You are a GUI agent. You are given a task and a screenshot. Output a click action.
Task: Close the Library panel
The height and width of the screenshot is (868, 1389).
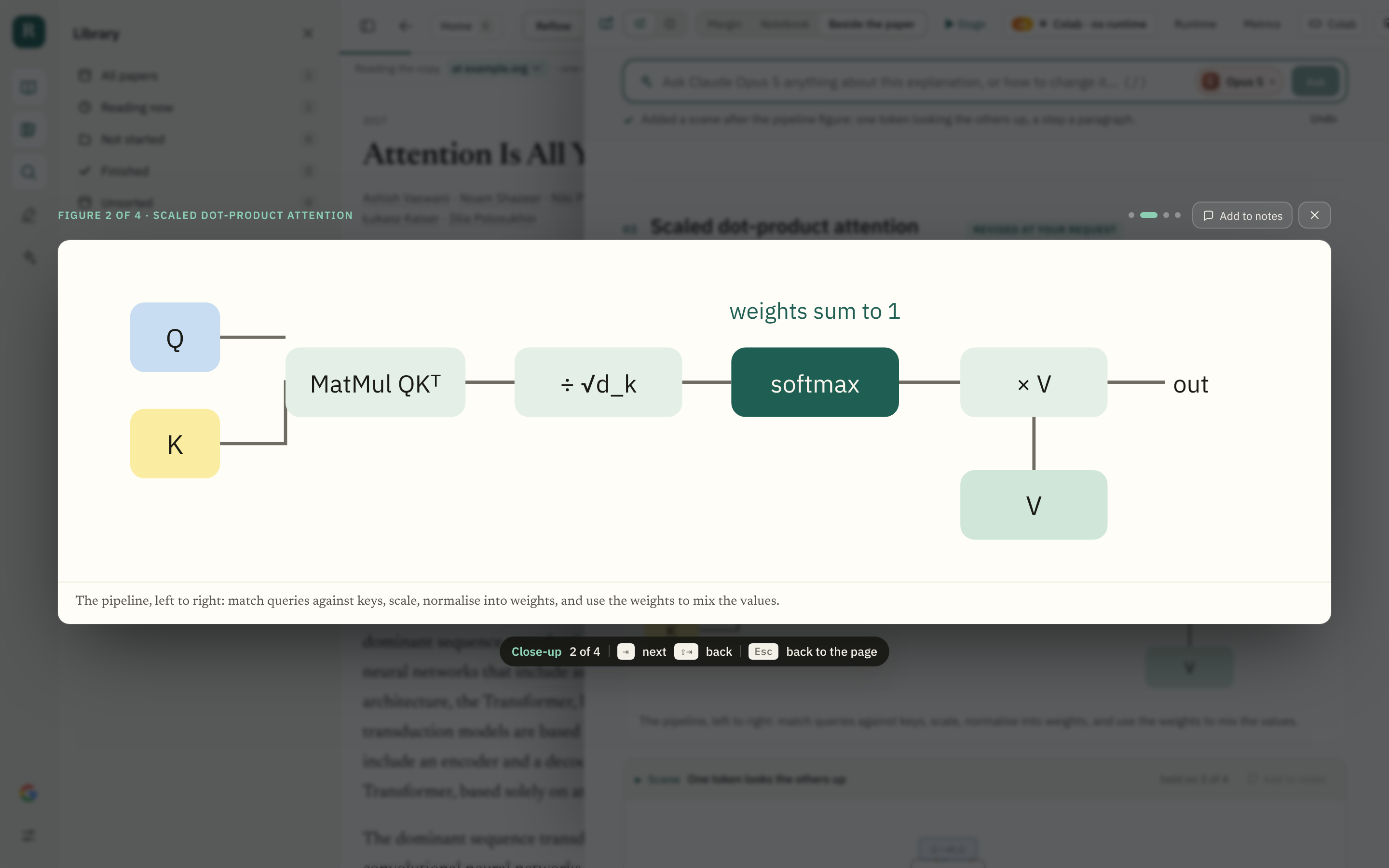[308, 33]
